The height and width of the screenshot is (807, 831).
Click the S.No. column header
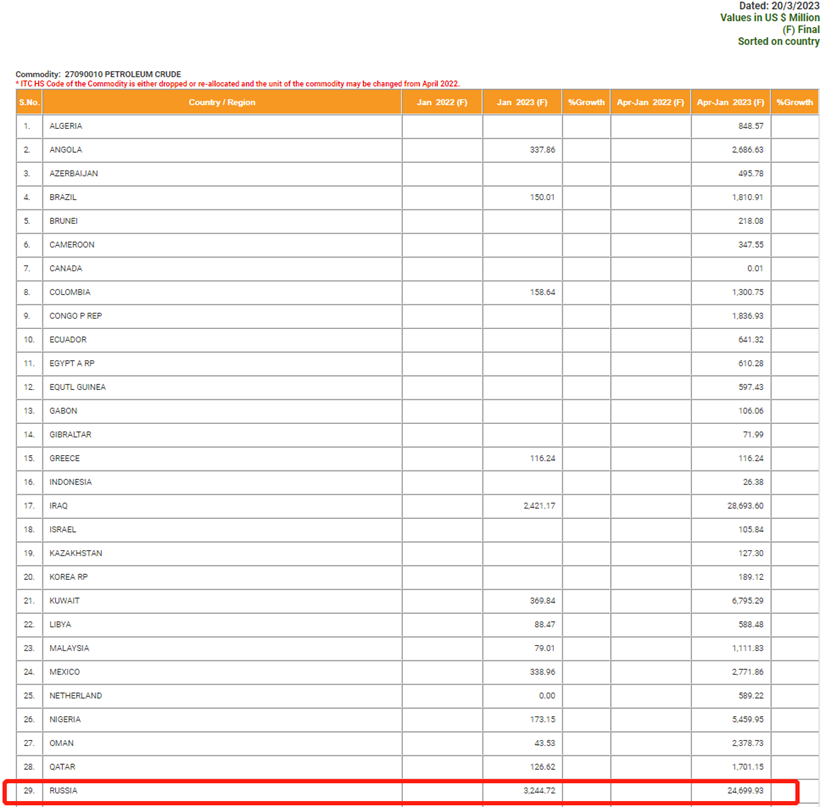coord(29,102)
